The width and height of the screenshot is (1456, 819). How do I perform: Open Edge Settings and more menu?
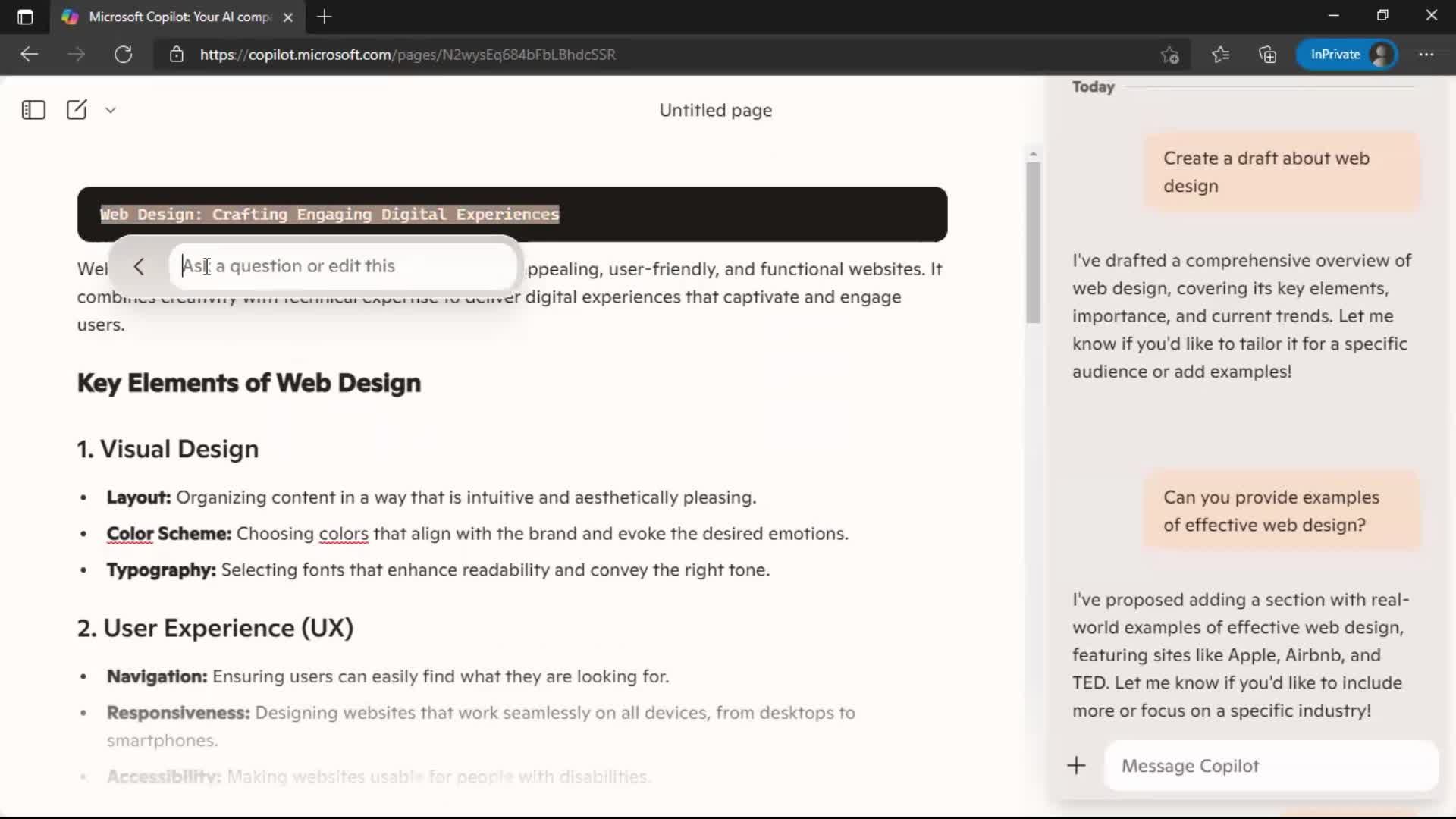(x=1426, y=55)
